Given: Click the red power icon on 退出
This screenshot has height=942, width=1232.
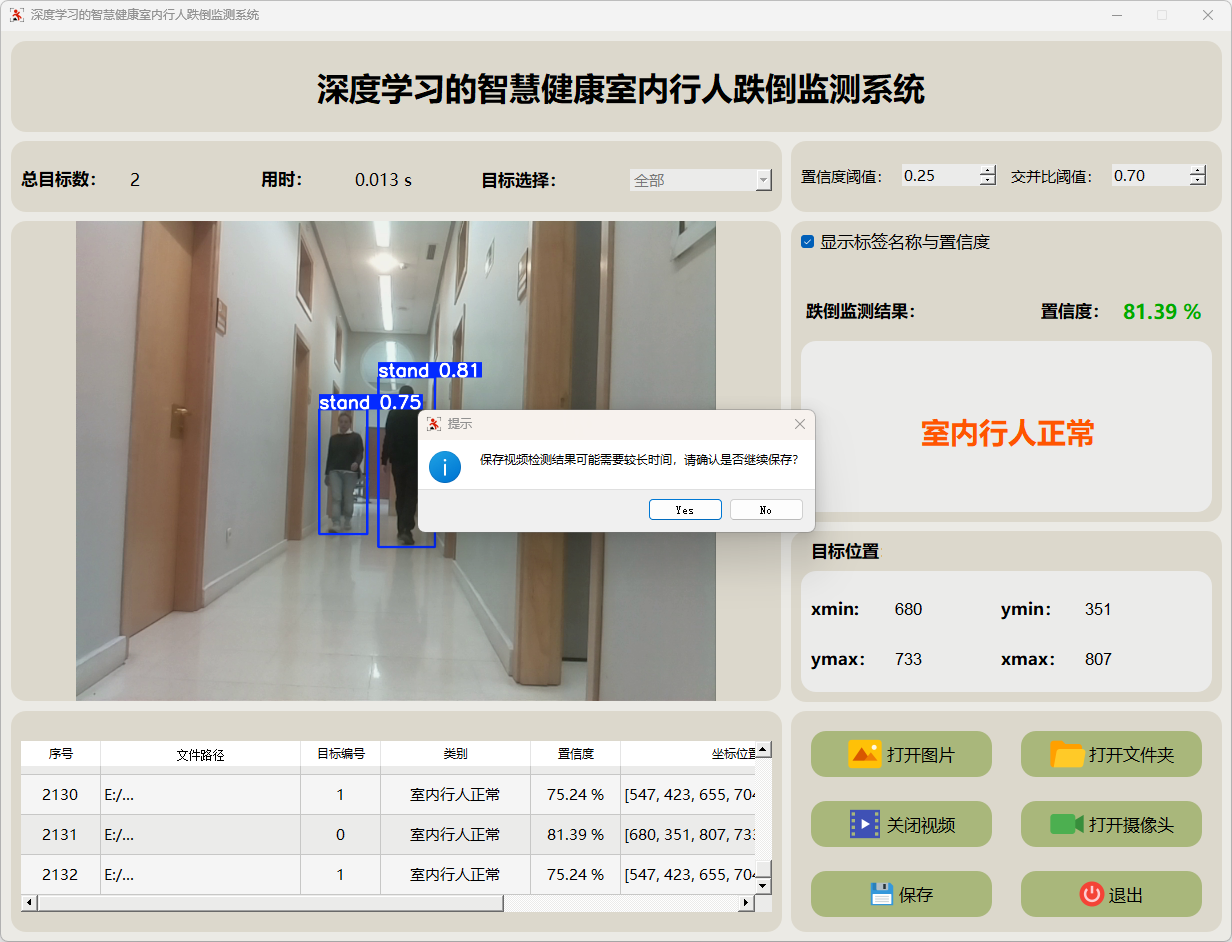Looking at the screenshot, I should pos(1091,894).
